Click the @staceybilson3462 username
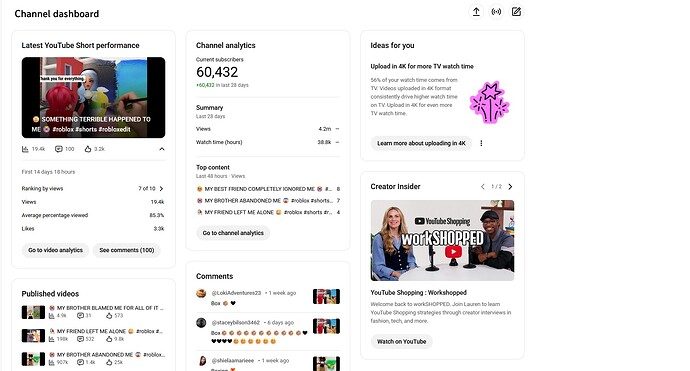This screenshot has height=371, width=690. pyautogui.click(x=236, y=323)
